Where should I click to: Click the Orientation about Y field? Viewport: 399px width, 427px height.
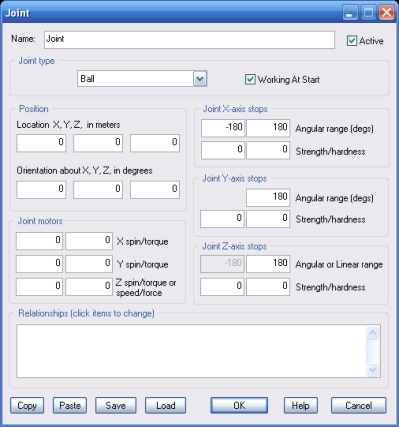[x=98, y=190]
